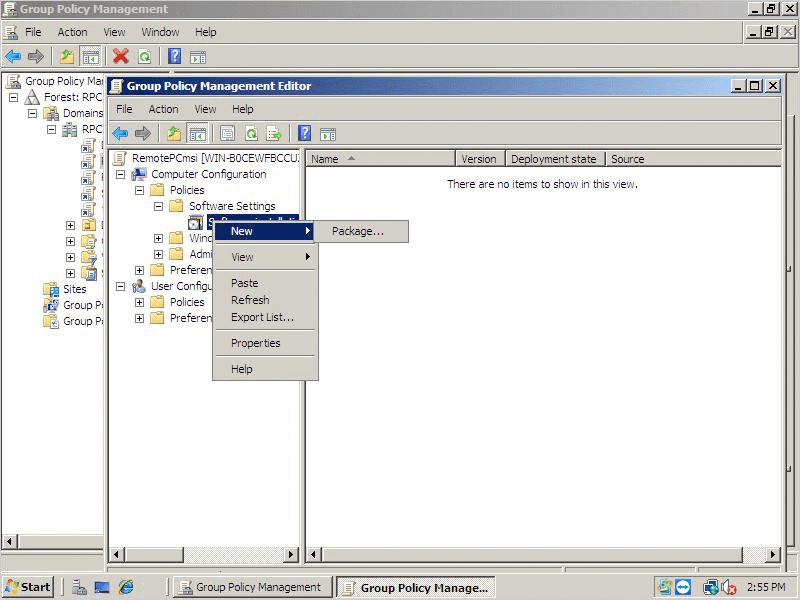
Task: Click the red Delete icon in outer toolbar
Action: click(x=121, y=57)
